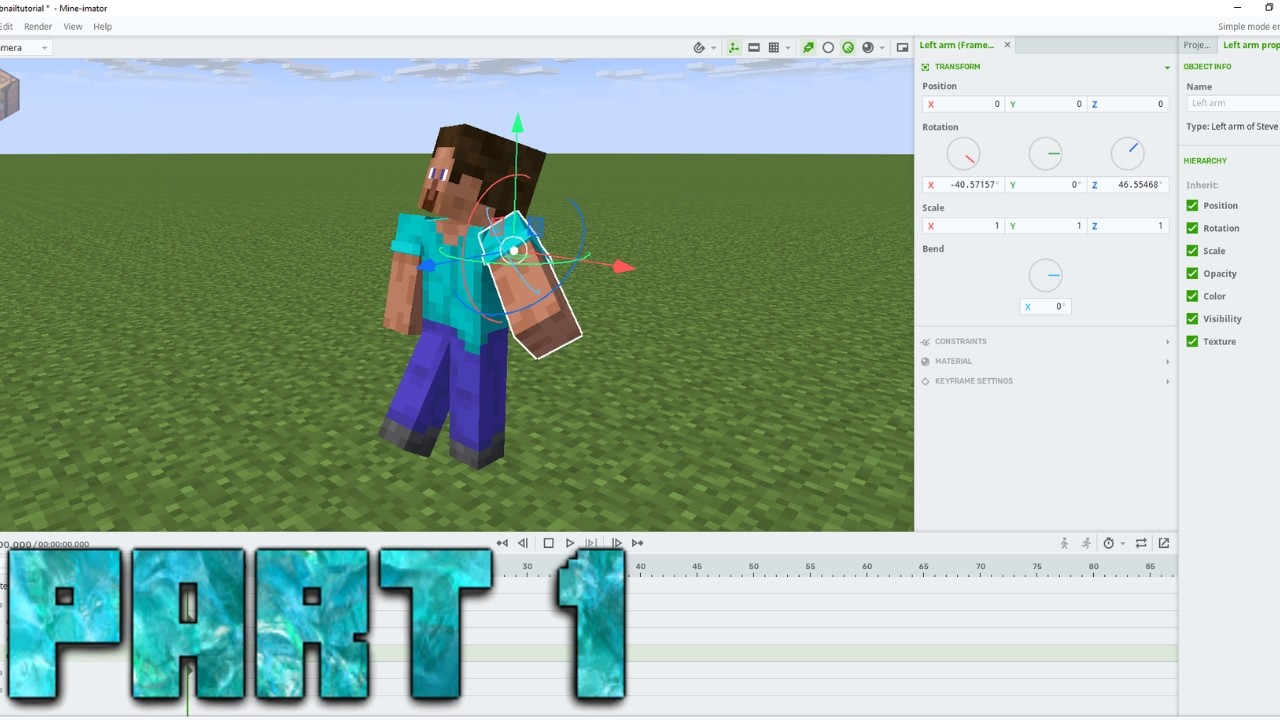Select the green textured shading circle icon
Image resolution: width=1280 pixels, height=720 pixels.
(x=848, y=47)
